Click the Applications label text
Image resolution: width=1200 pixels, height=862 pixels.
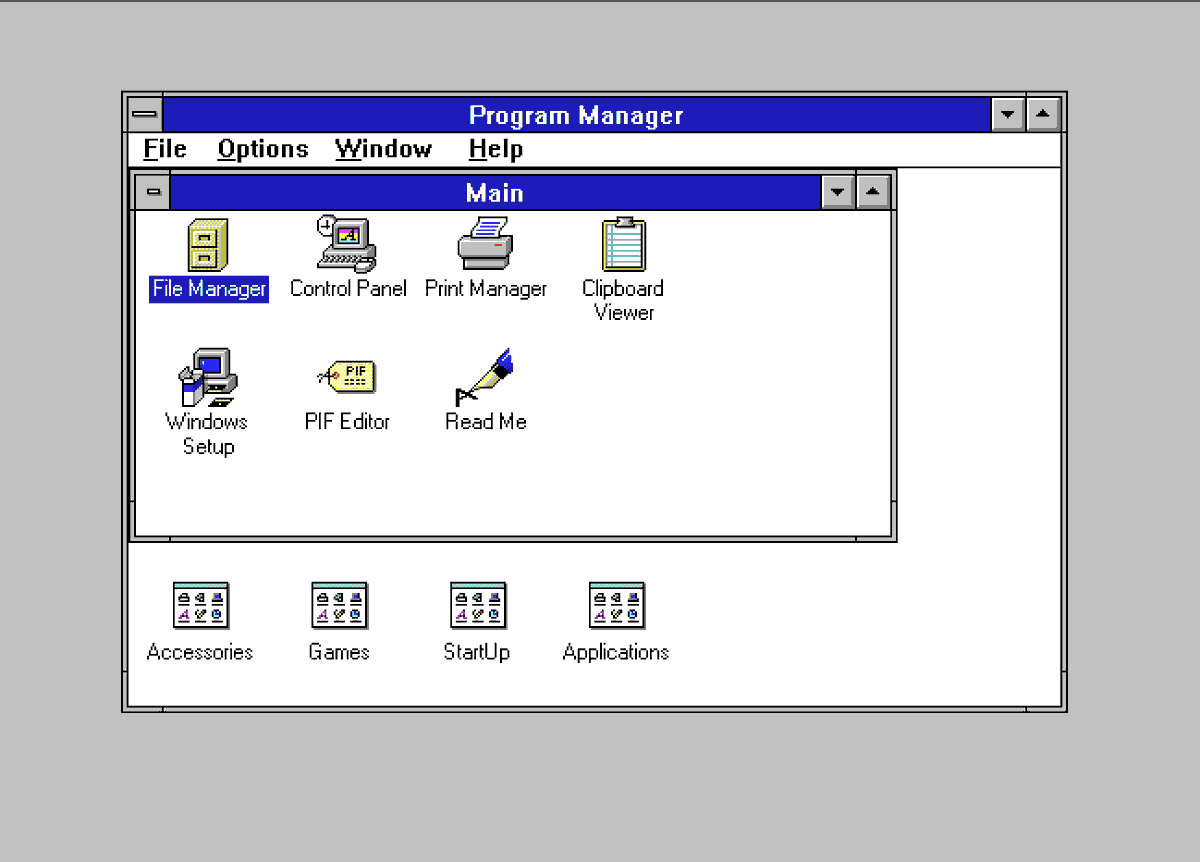pyautogui.click(x=616, y=652)
